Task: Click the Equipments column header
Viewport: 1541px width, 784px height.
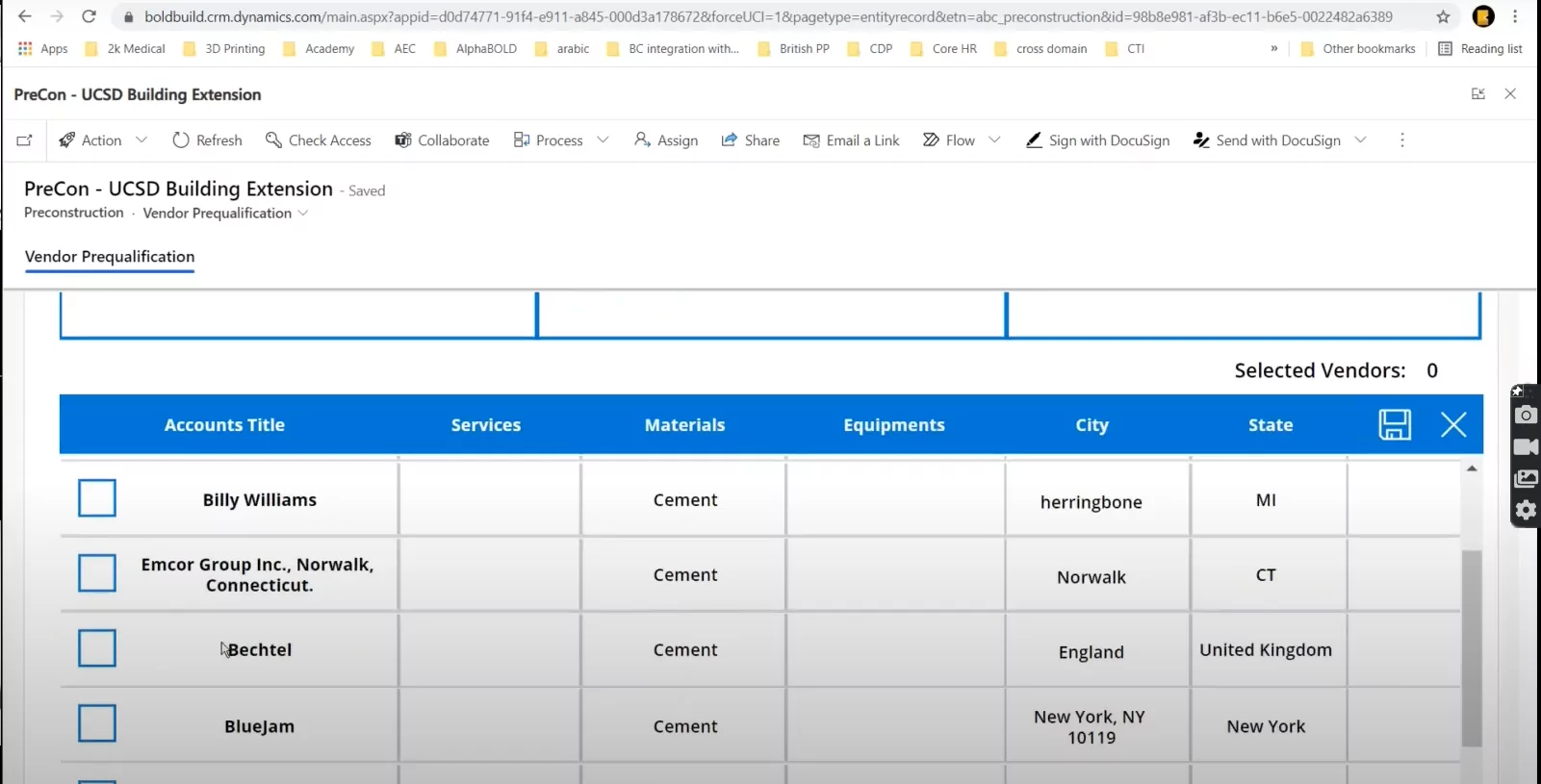Action: point(894,425)
